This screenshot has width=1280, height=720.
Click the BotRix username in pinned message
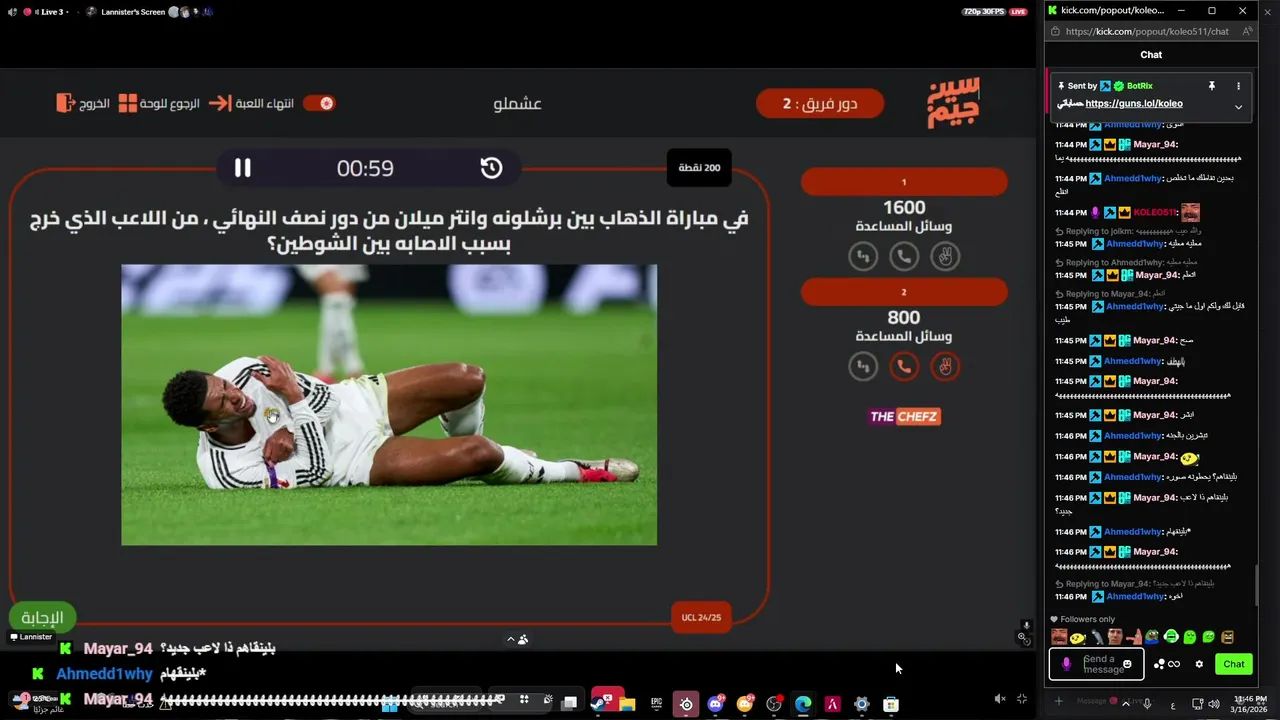[1140, 86]
